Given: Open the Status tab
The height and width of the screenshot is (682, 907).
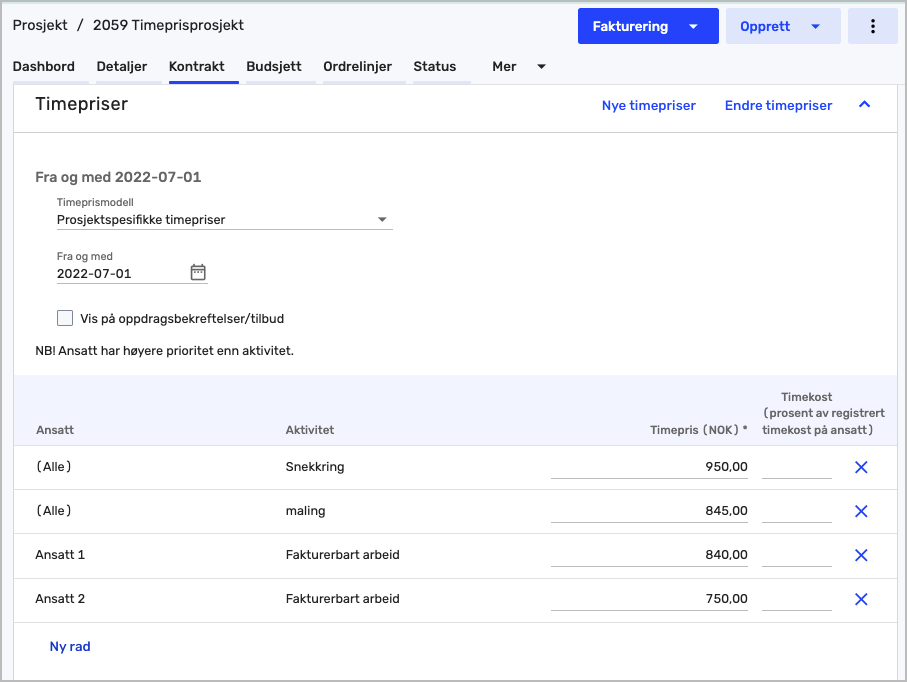Looking at the screenshot, I should 434,67.
